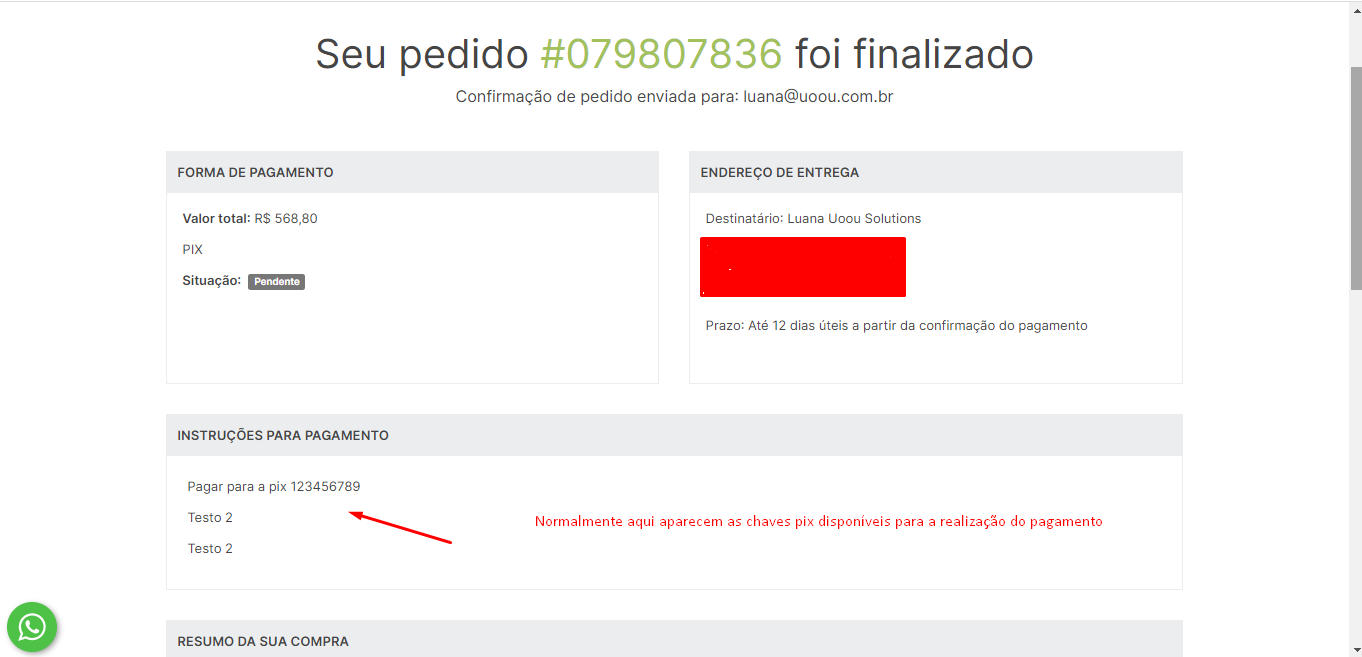This screenshot has height=657, width=1362.
Task: Click the first Testo 2 line
Action: 210,518
